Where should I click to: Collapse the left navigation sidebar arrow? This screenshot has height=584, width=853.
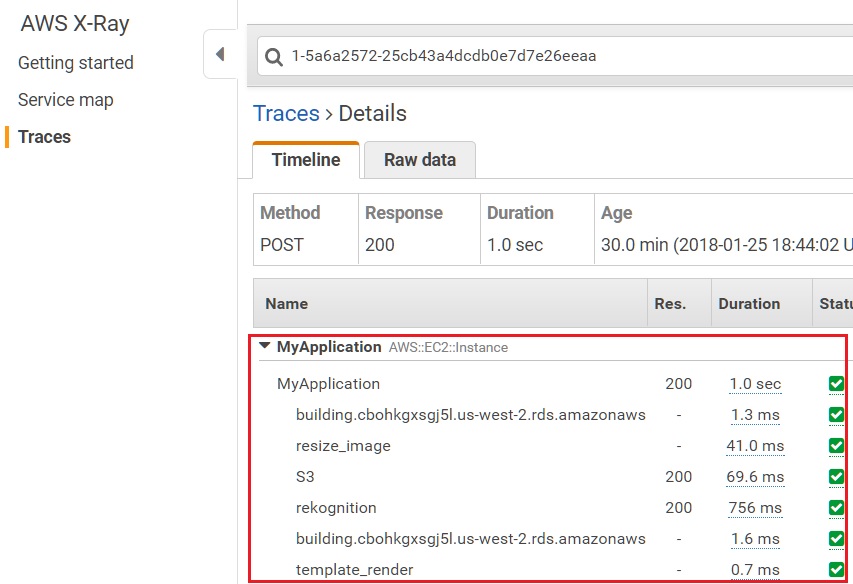click(220, 54)
